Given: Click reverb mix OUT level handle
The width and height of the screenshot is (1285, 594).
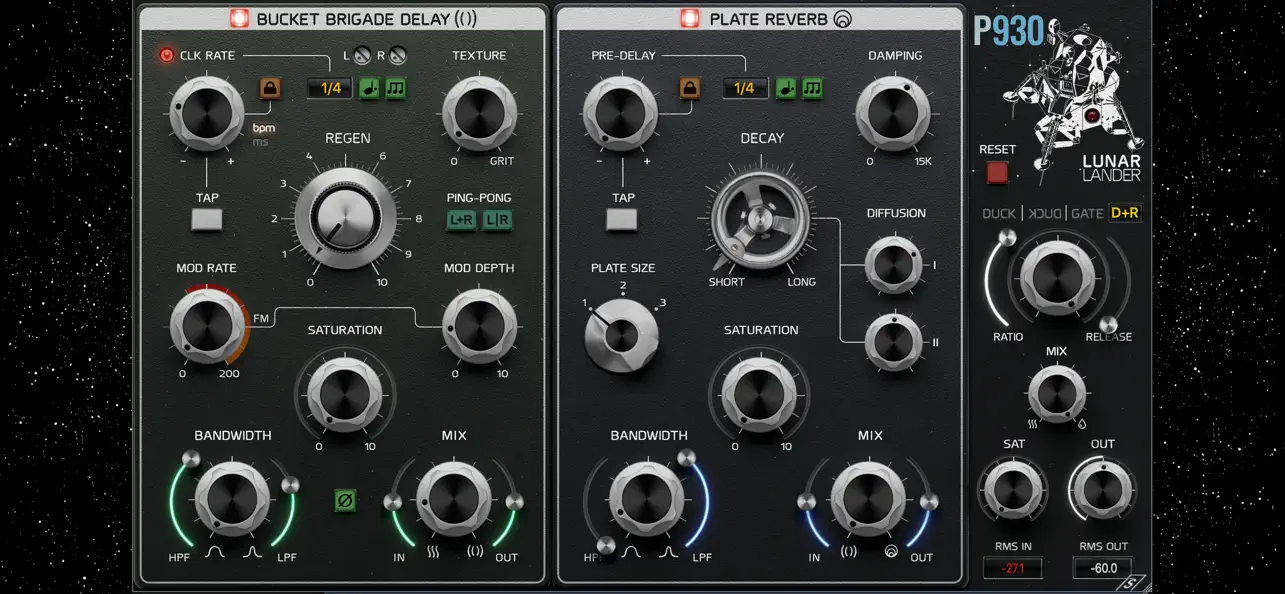Looking at the screenshot, I should tap(929, 502).
